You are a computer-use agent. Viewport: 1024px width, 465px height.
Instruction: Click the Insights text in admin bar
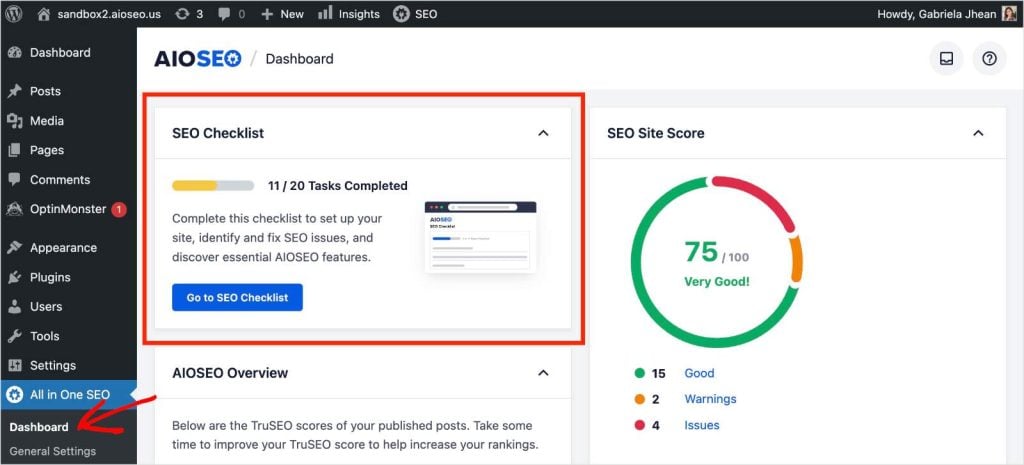coord(359,14)
